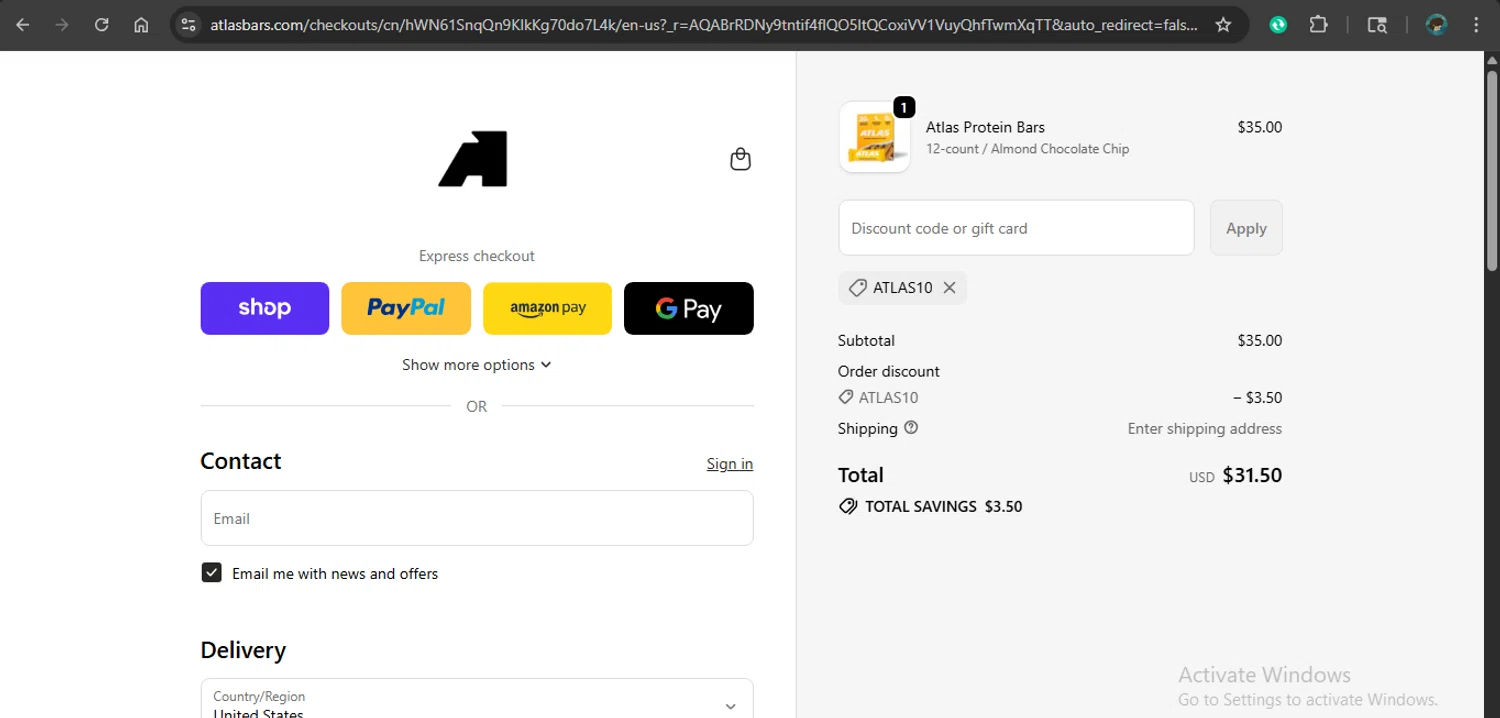This screenshot has width=1500, height=718.
Task: View site information icon in address bar
Action: click(x=188, y=25)
